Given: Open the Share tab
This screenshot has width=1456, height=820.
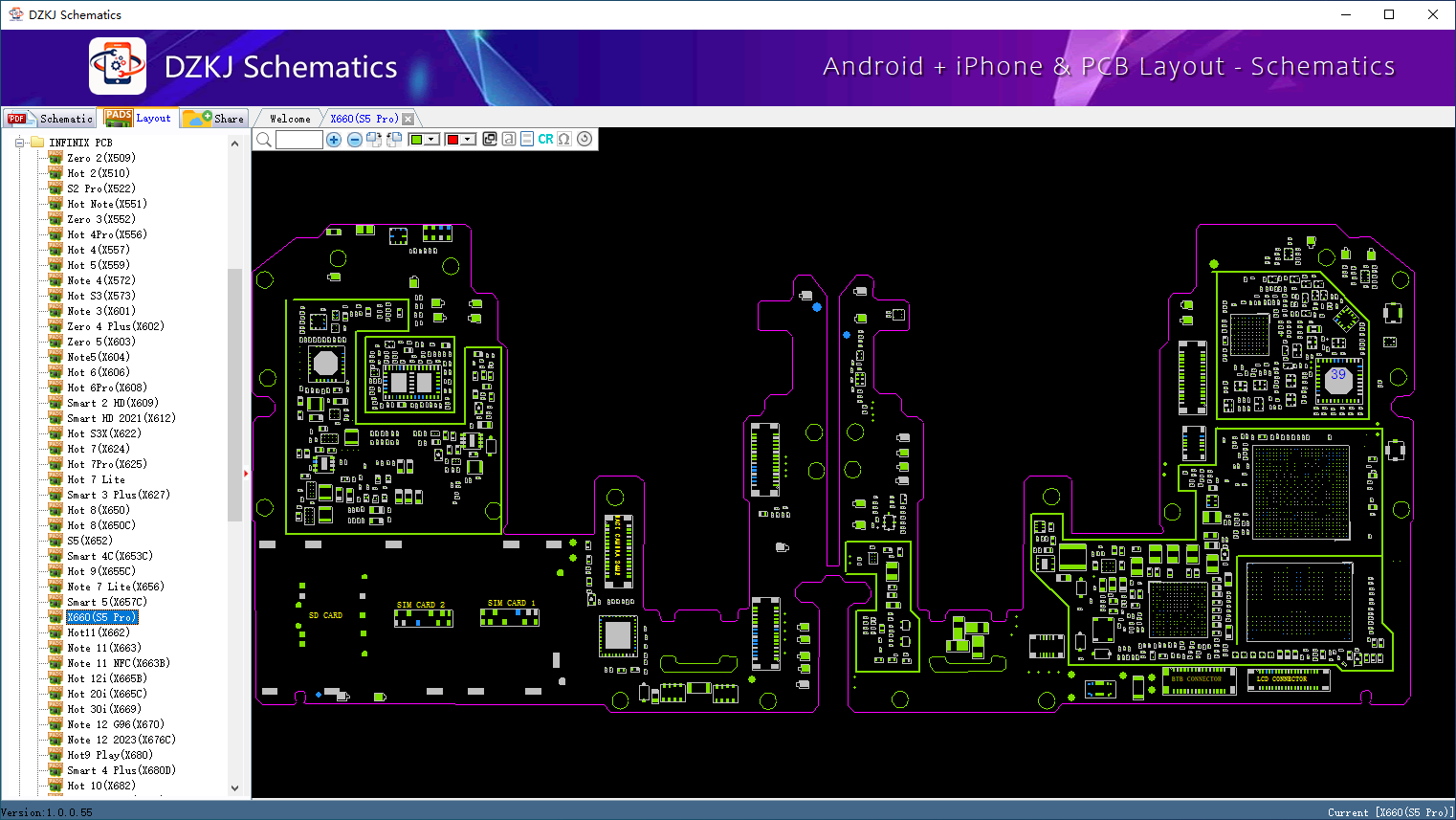Looking at the screenshot, I should 215,119.
